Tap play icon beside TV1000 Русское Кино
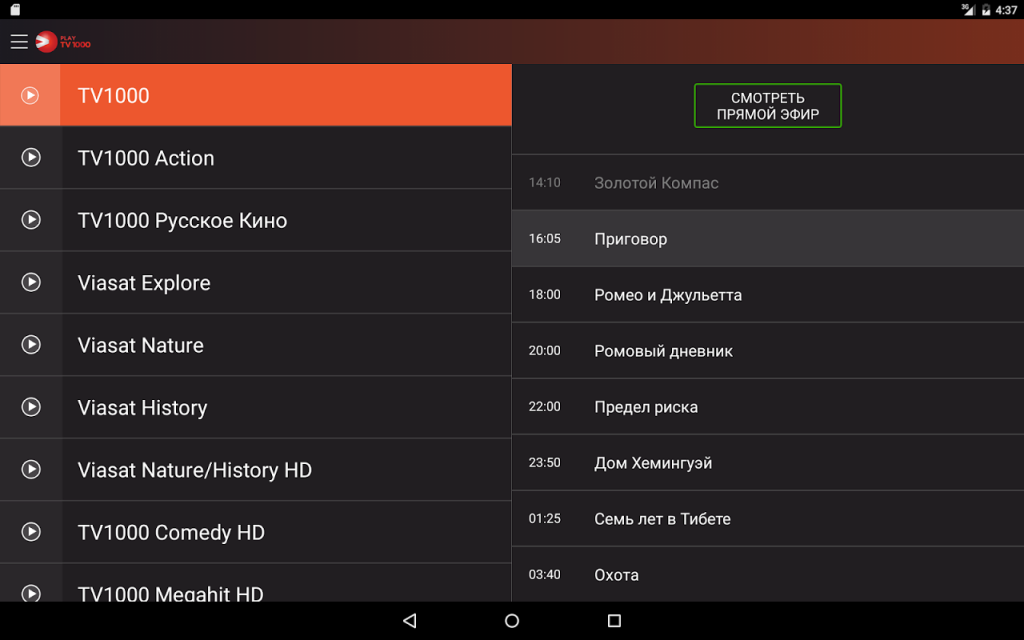The width and height of the screenshot is (1024, 640). click(31, 219)
